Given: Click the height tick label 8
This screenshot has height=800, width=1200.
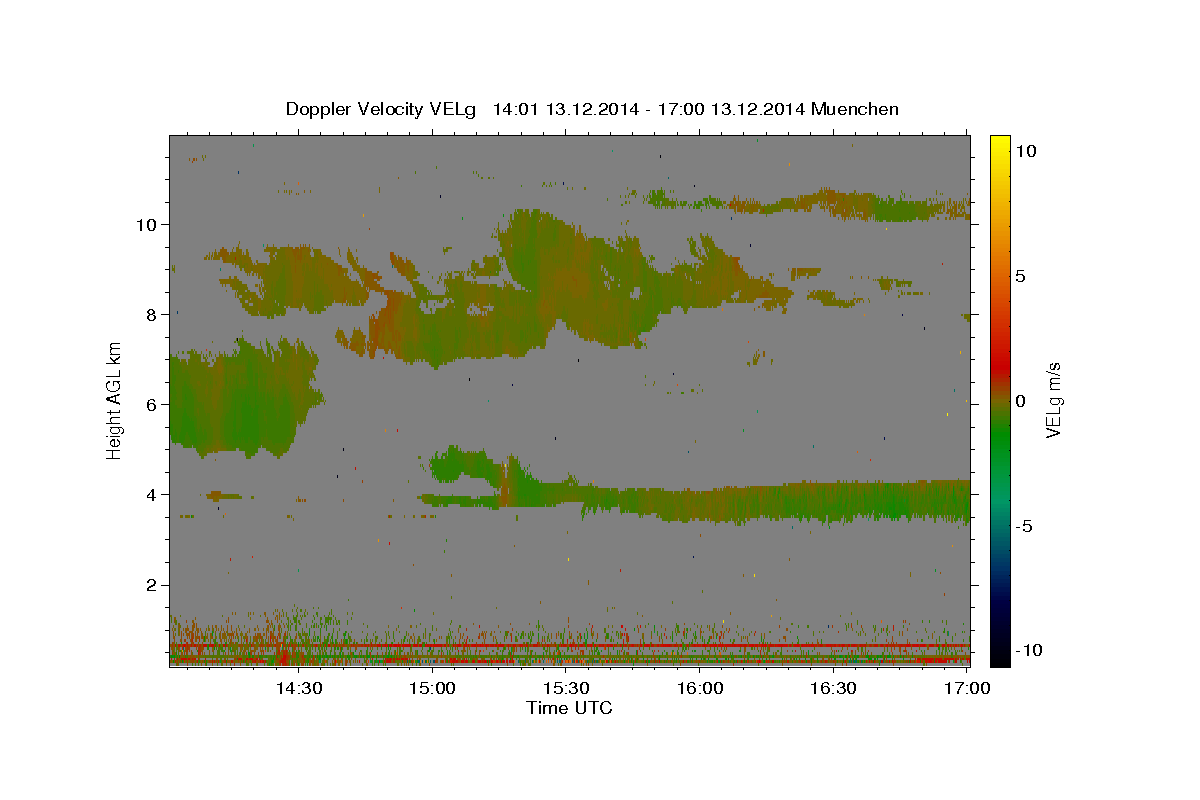Looking at the screenshot, I should pyautogui.click(x=153, y=315).
